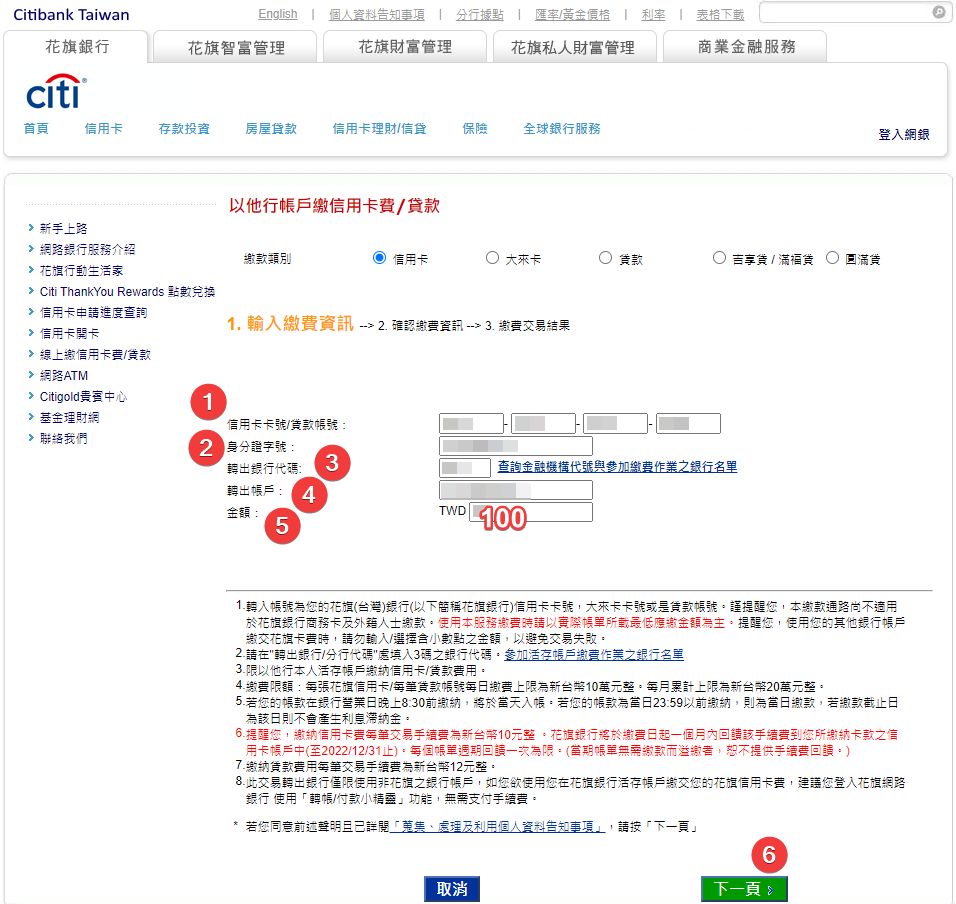Switch to 花旗財富管理 tab
This screenshot has width=956, height=904.
click(x=404, y=47)
